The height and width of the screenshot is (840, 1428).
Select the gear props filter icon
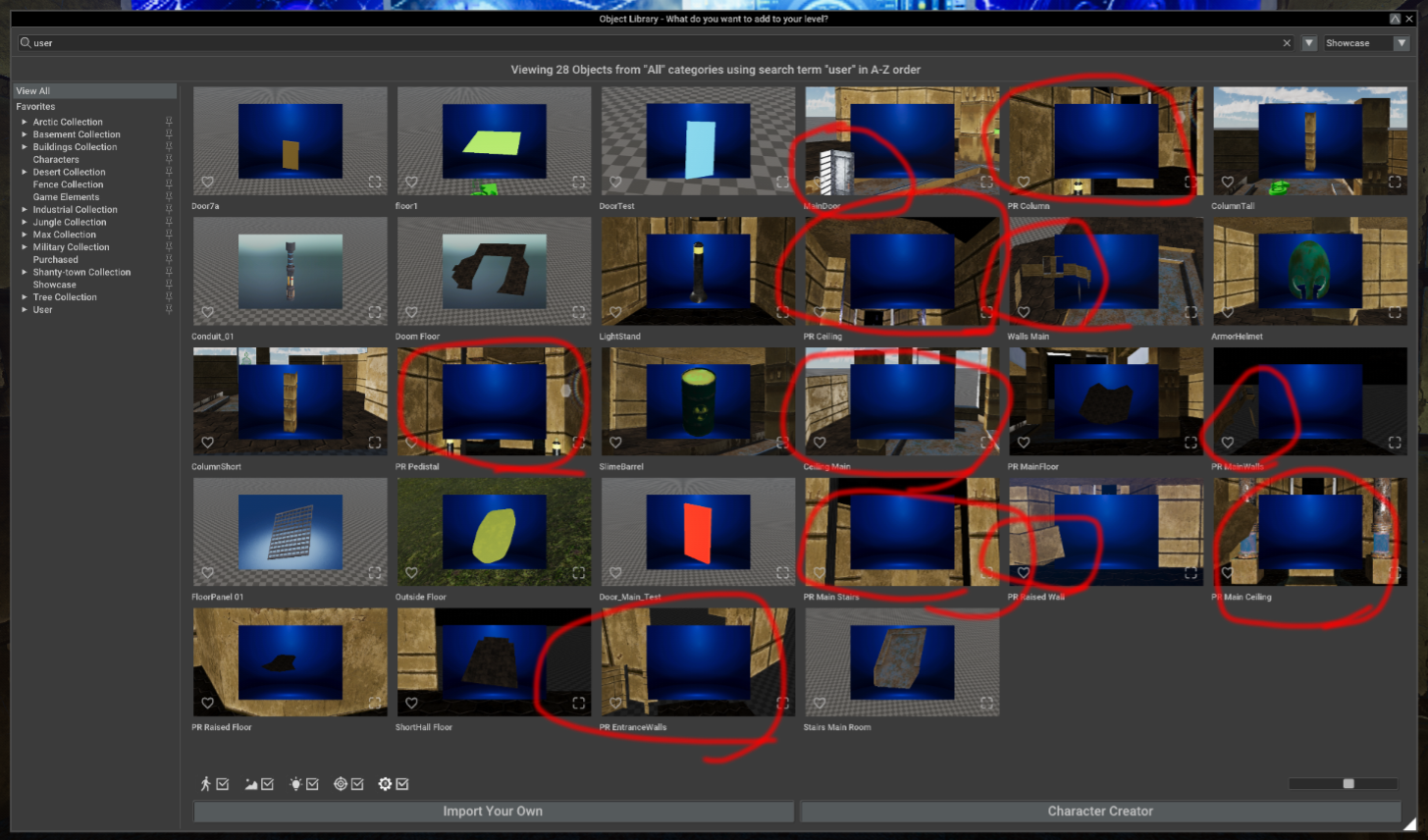pyautogui.click(x=385, y=783)
